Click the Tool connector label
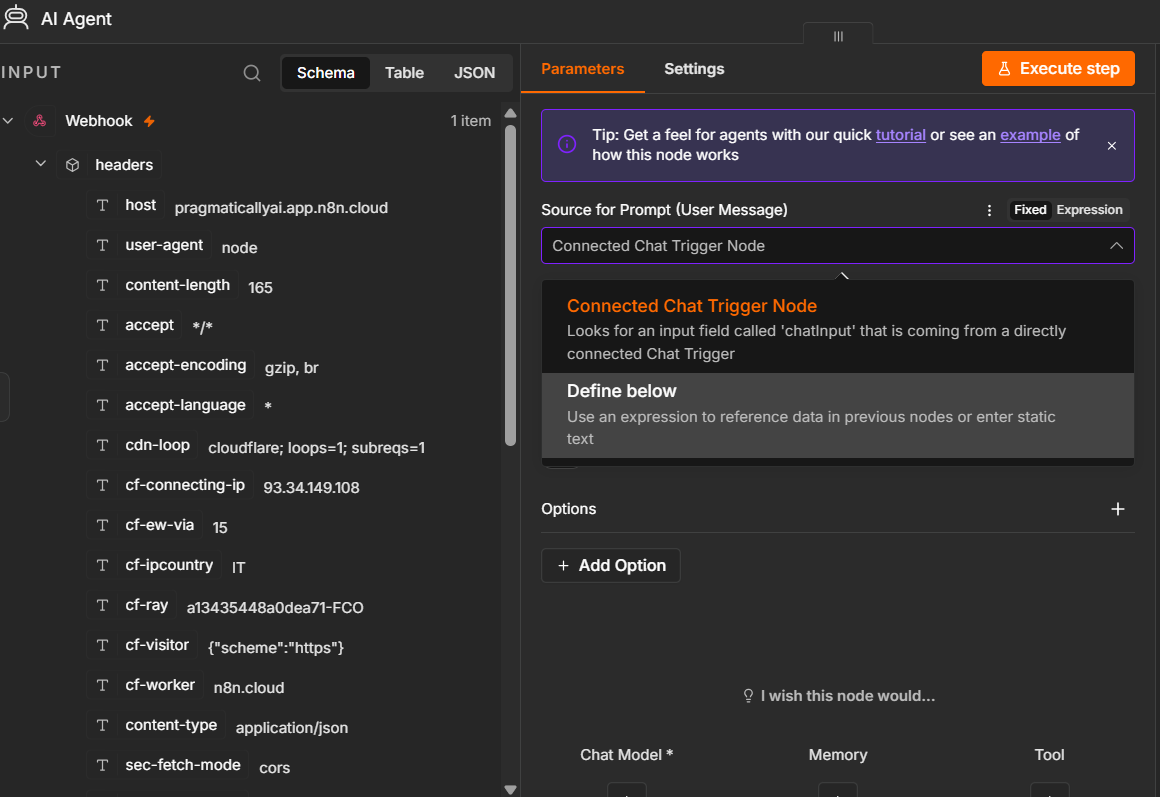The height and width of the screenshot is (797, 1160). (1049, 755)
